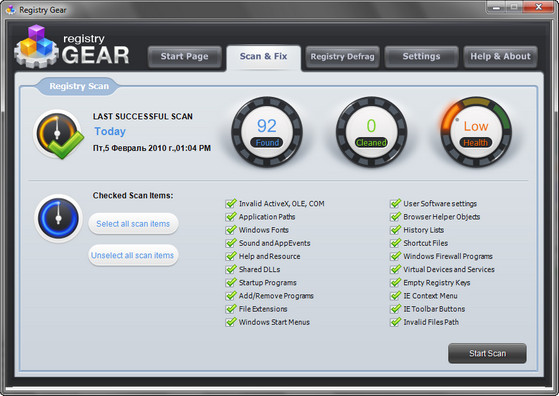Open the Registry Defrag tab
This screenshot has width=559, height=396.
coord(342,57)
